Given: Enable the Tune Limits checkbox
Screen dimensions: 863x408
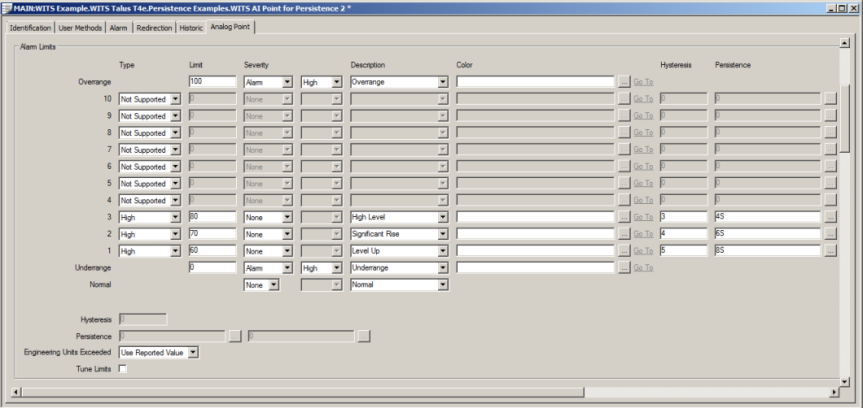Looking at the screenshot, I should tap(123, 369).
